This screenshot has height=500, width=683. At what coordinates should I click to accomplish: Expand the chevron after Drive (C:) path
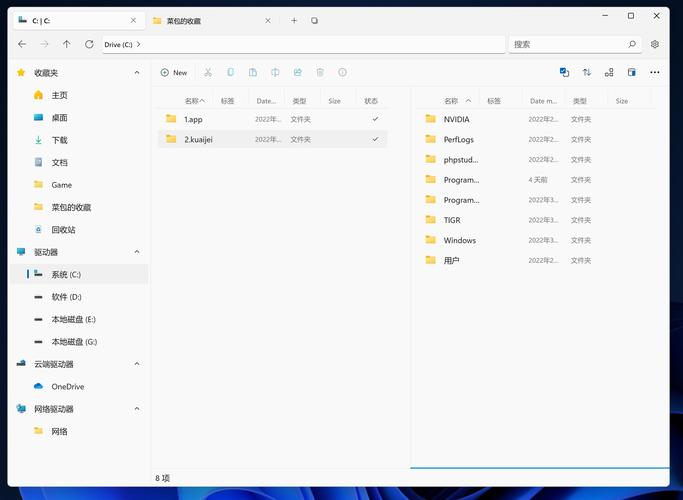139,44
